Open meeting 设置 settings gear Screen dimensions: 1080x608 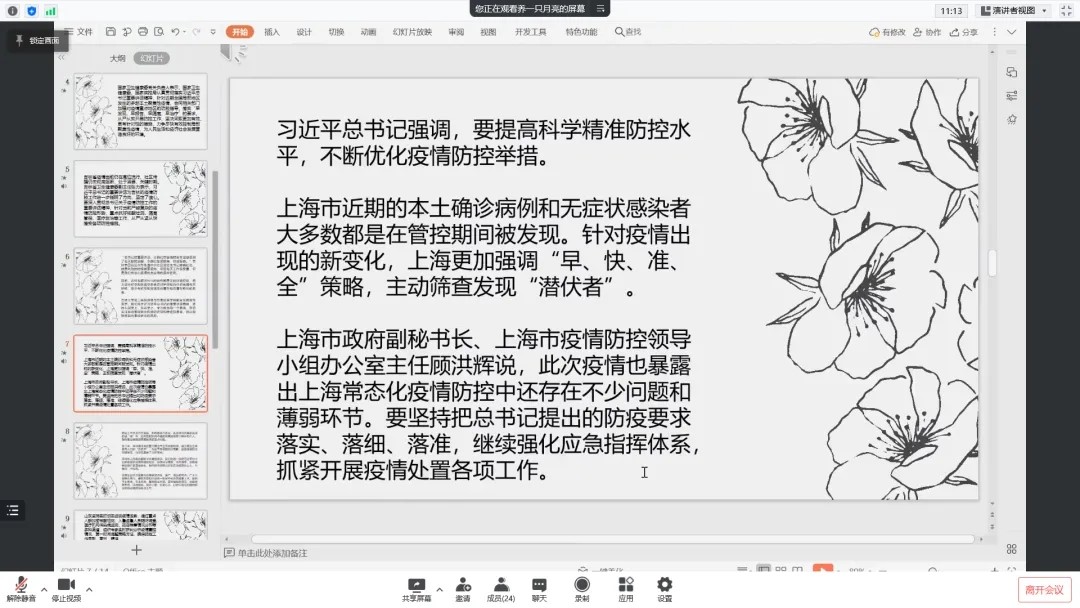point(664,588)
